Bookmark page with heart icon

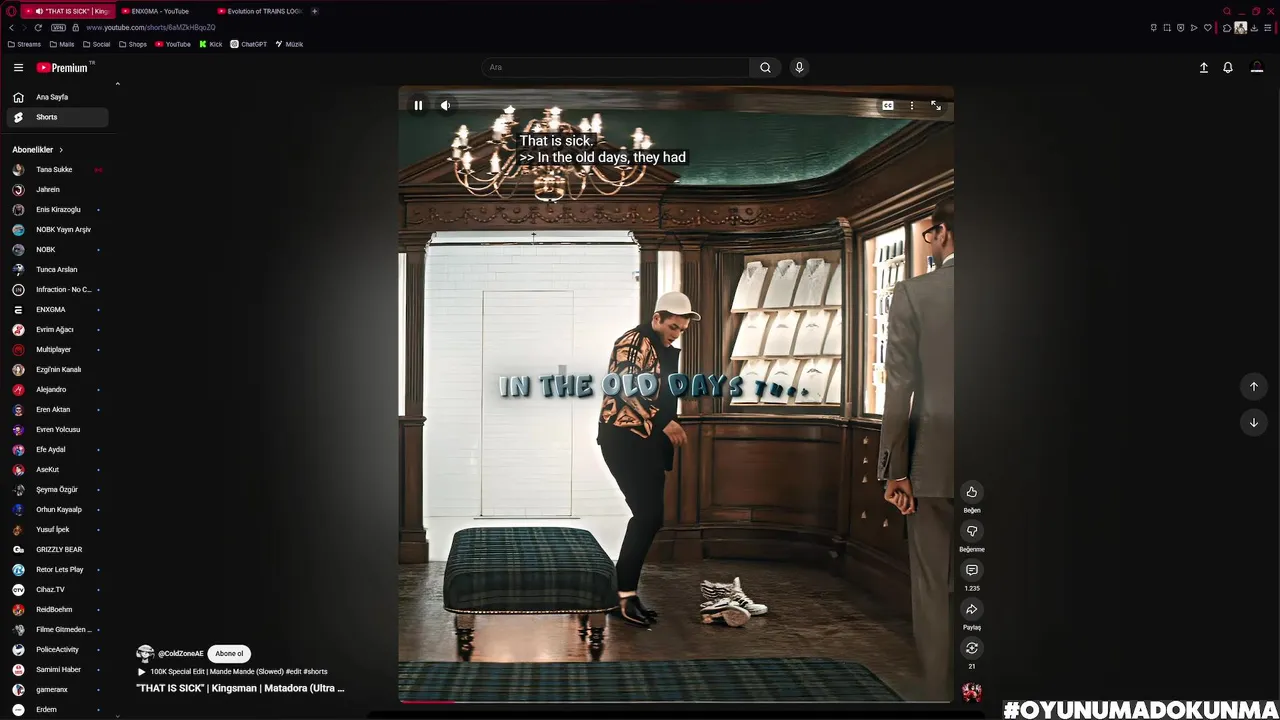(1207, 27)
